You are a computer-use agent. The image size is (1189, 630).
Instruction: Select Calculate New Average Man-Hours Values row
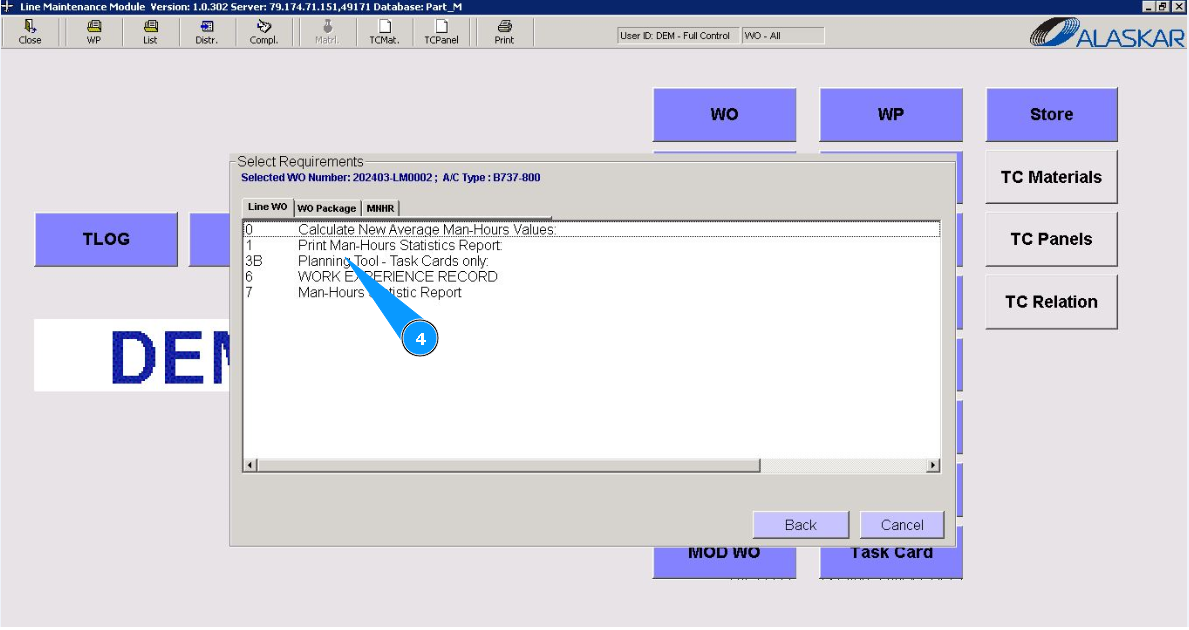pyautogui.click(x=591, y=229)
